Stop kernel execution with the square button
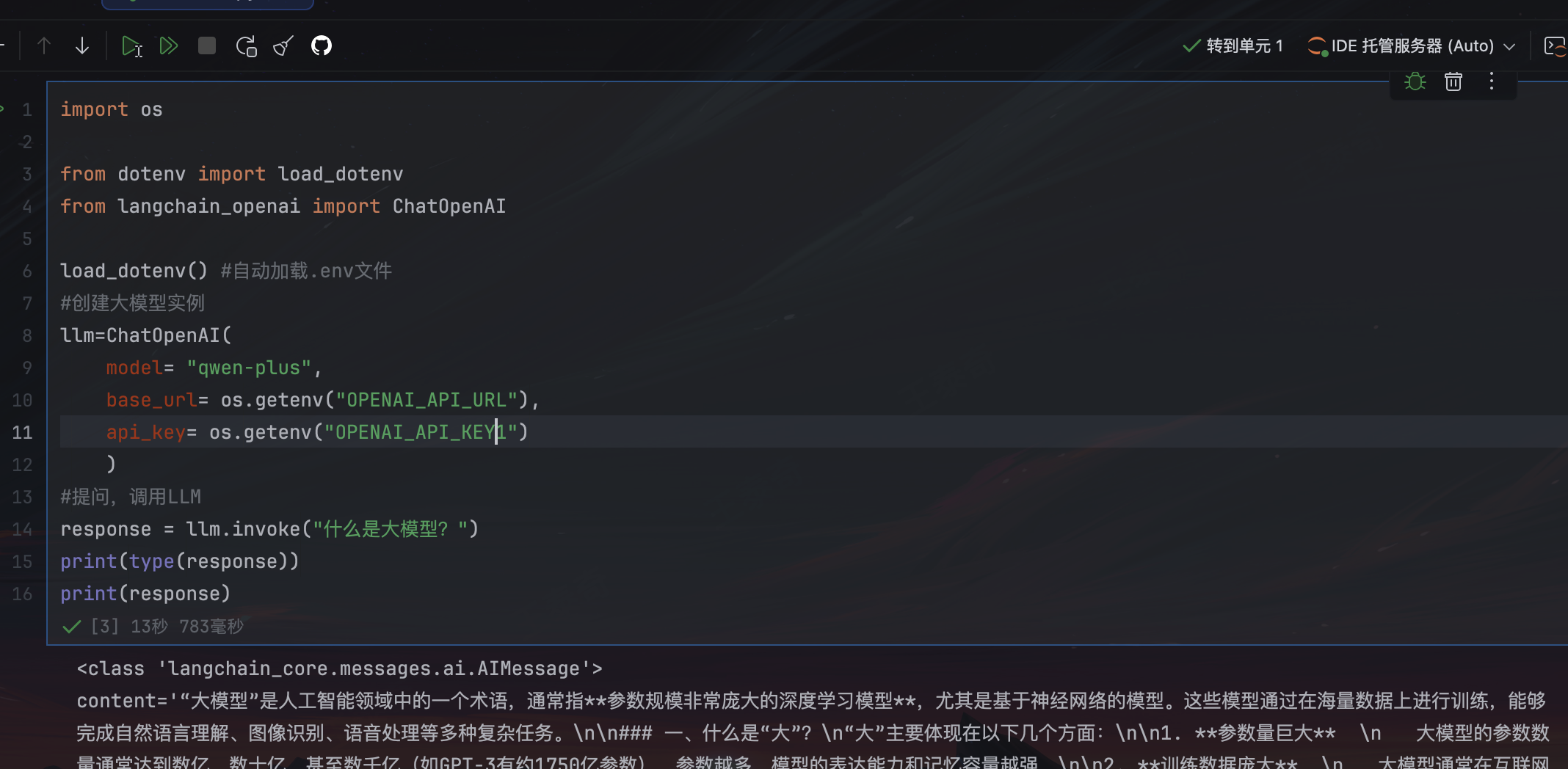The width and height of the screenshot is (1568, 769). coord(207,45)
